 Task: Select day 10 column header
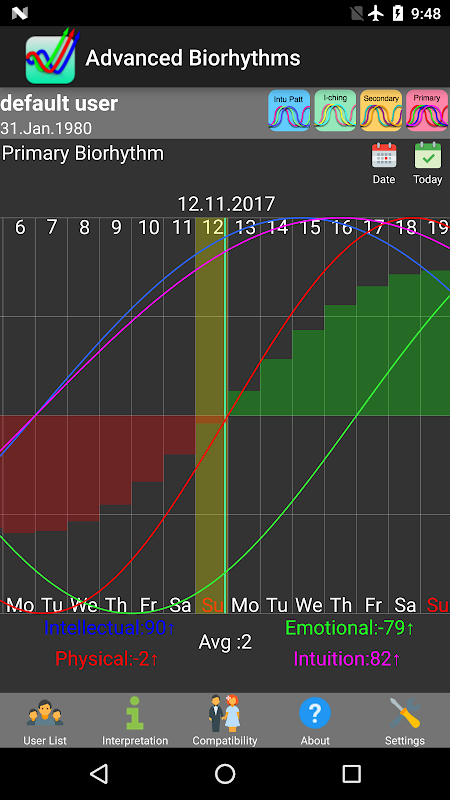148,228
